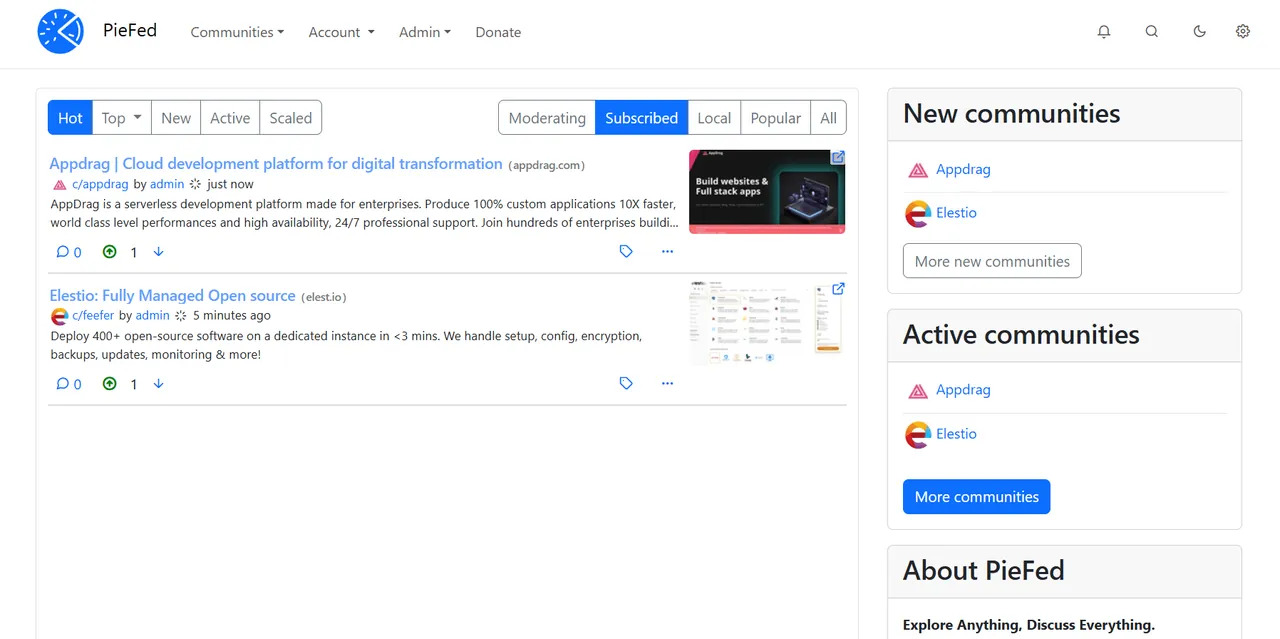This screenshot has width=1280, height=639.
Task: Click the tag icon on Appdrag post
Action: click(x=626, y=252)
